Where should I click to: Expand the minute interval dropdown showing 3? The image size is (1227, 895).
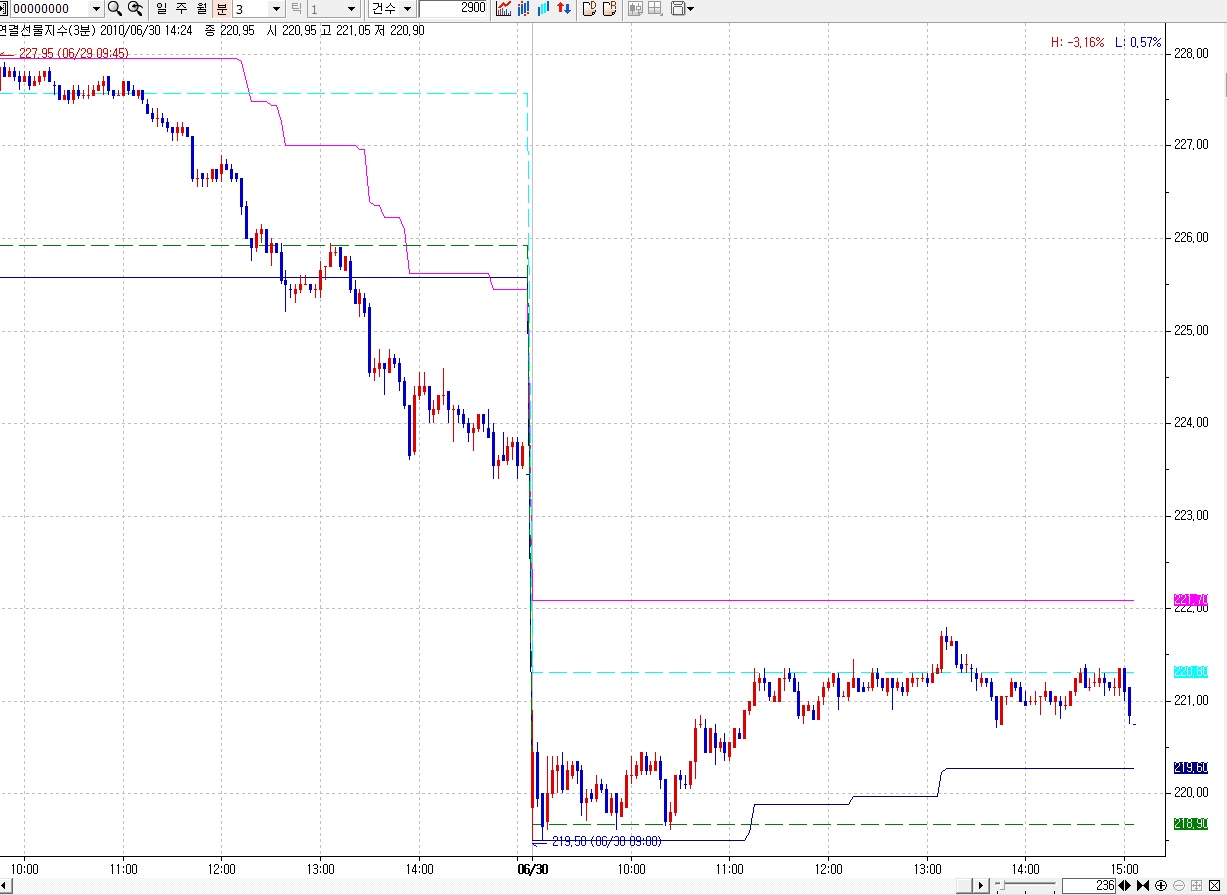(x=276, y=9)
